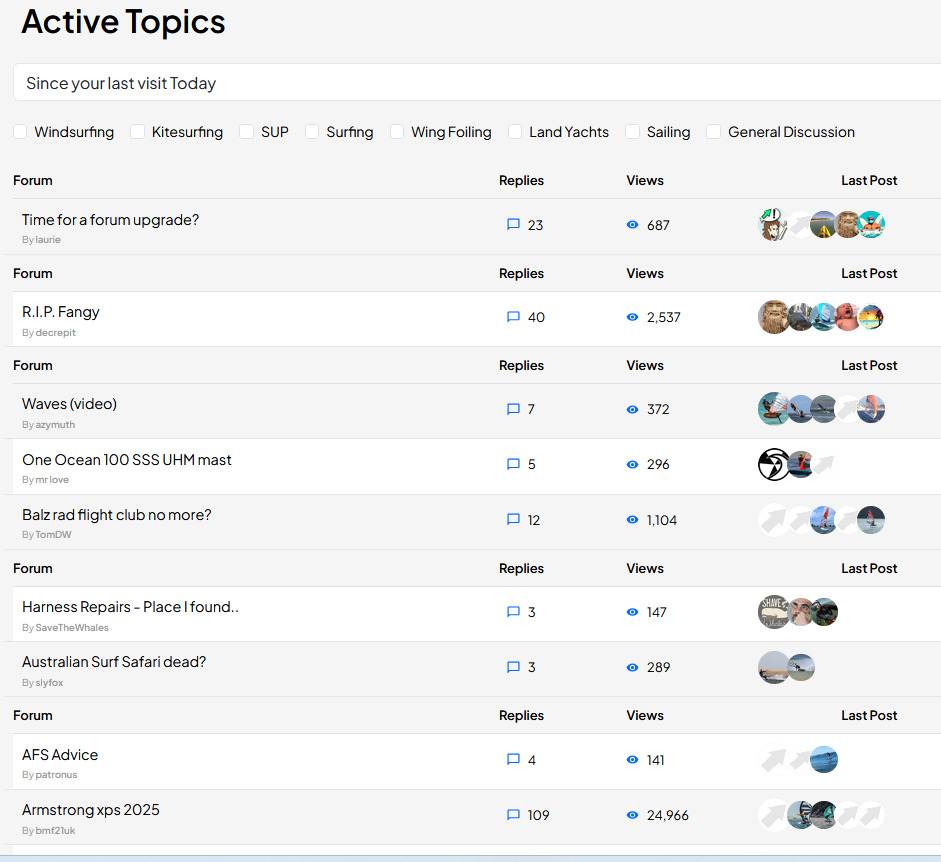The width and height of the screenshot is (941, 862).
Task: Click the views eye icon for Waves (video)
Action: [632, 409]
